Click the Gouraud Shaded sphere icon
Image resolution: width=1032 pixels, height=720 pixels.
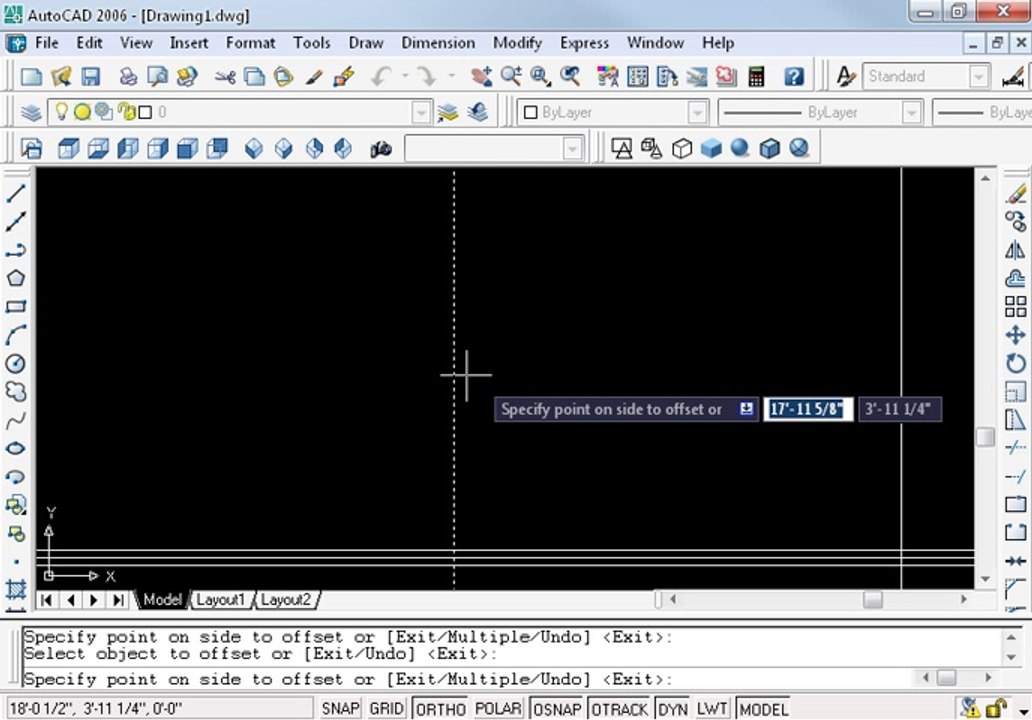(x=740, y=148)
